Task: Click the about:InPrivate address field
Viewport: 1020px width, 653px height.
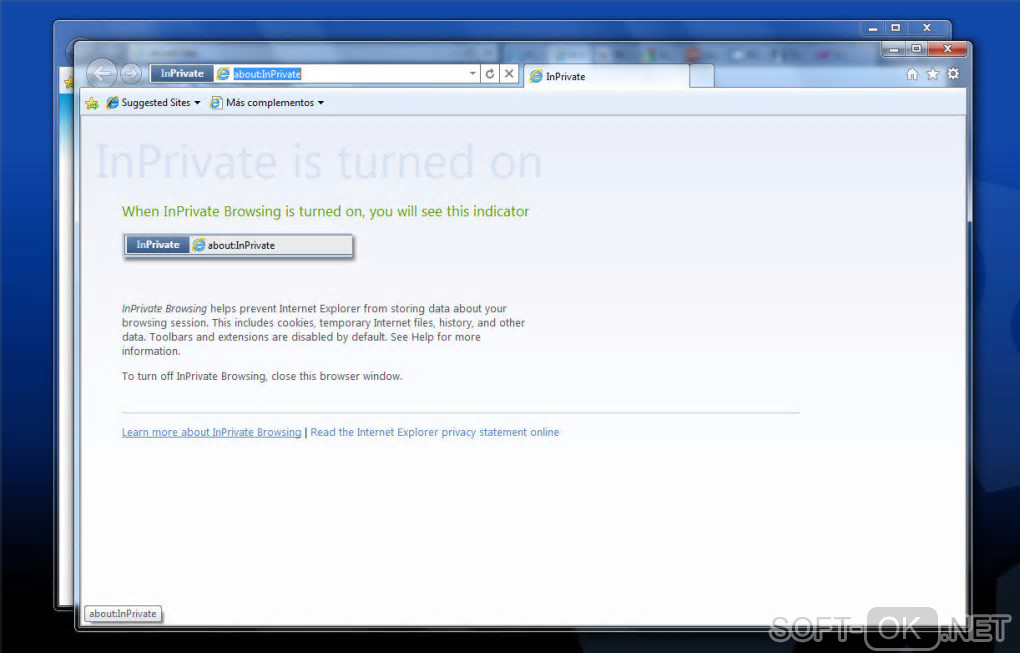Action: tap(349, 74)
